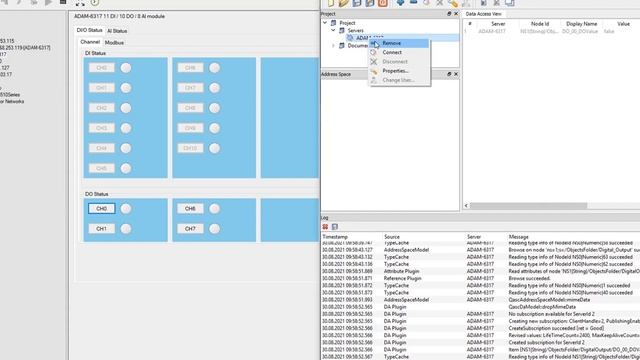Undock the Address Space panel
Image resolution: width=640 pixels, height=360 pixels.
449,74
